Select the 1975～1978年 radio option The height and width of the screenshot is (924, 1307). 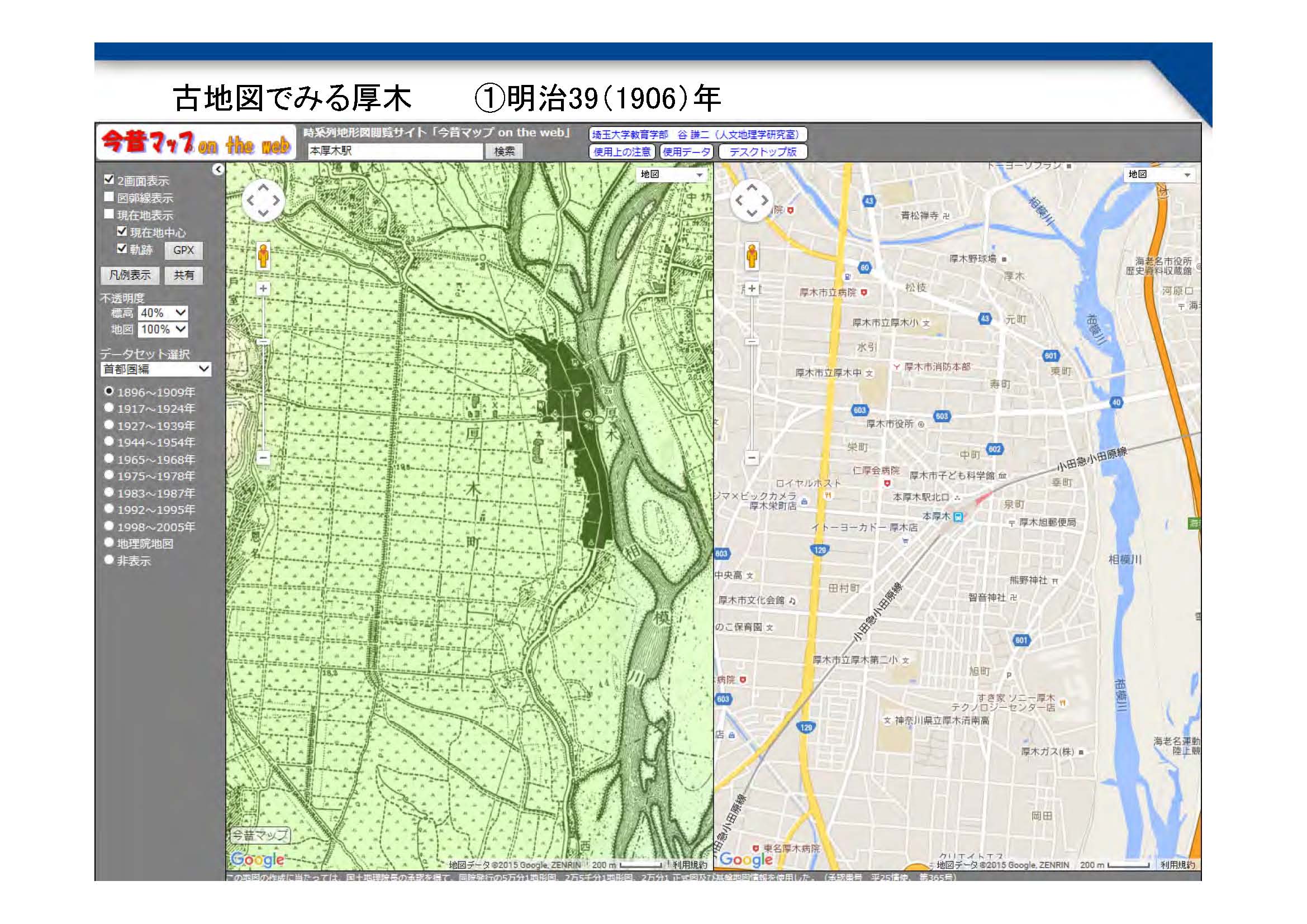[x=109, y=474]
